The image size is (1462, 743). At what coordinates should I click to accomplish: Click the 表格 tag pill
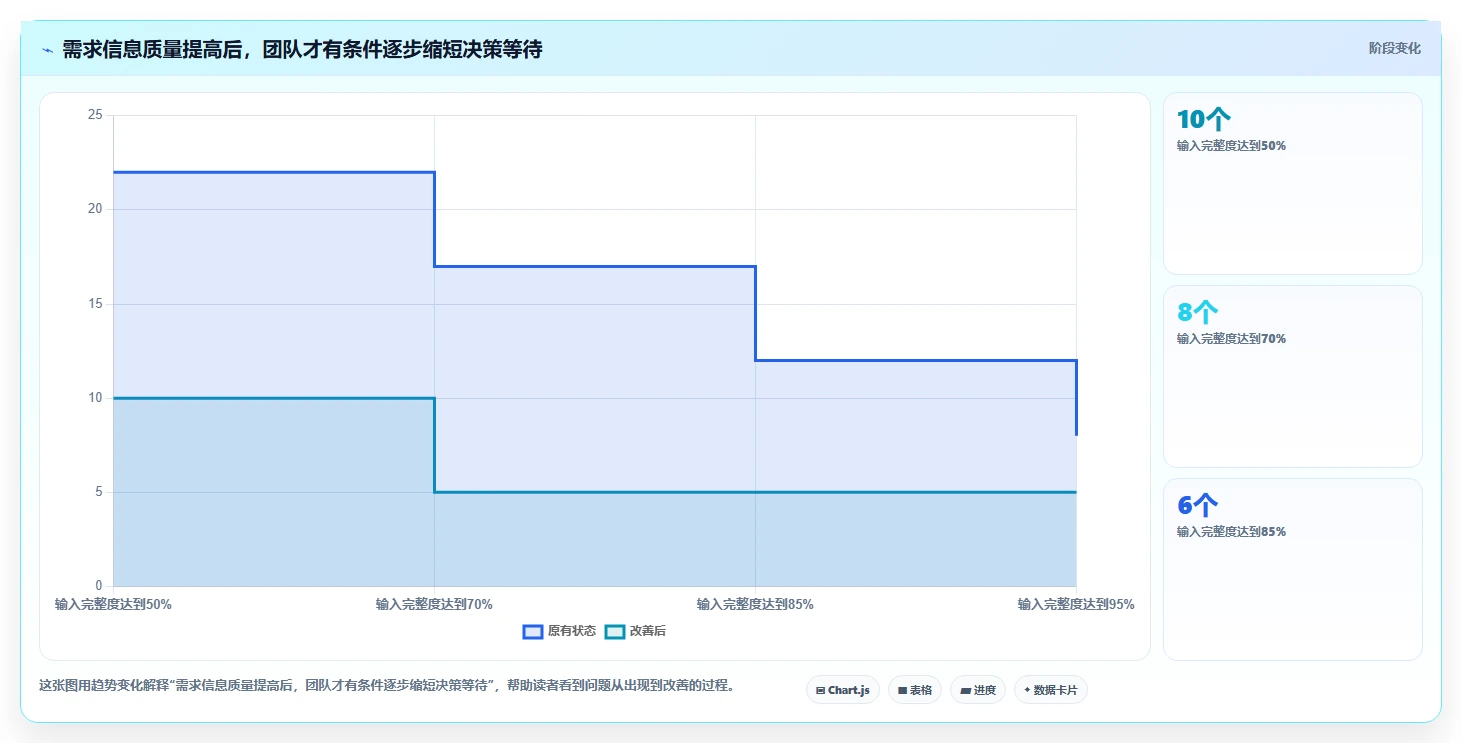[915, 690]
